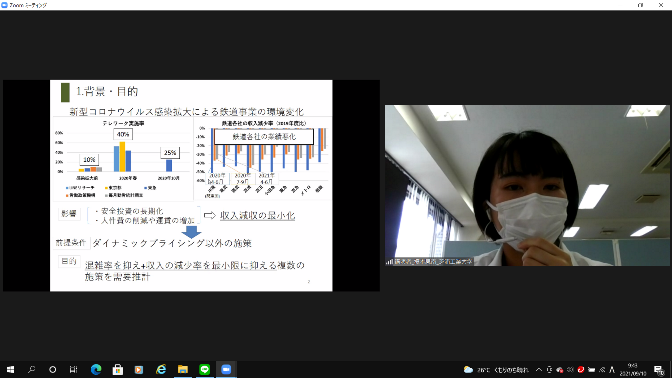The height and width of the screenshot is (378, 672).
Task: Open the Windows Start menu
Action: click(x=10, y=369)
